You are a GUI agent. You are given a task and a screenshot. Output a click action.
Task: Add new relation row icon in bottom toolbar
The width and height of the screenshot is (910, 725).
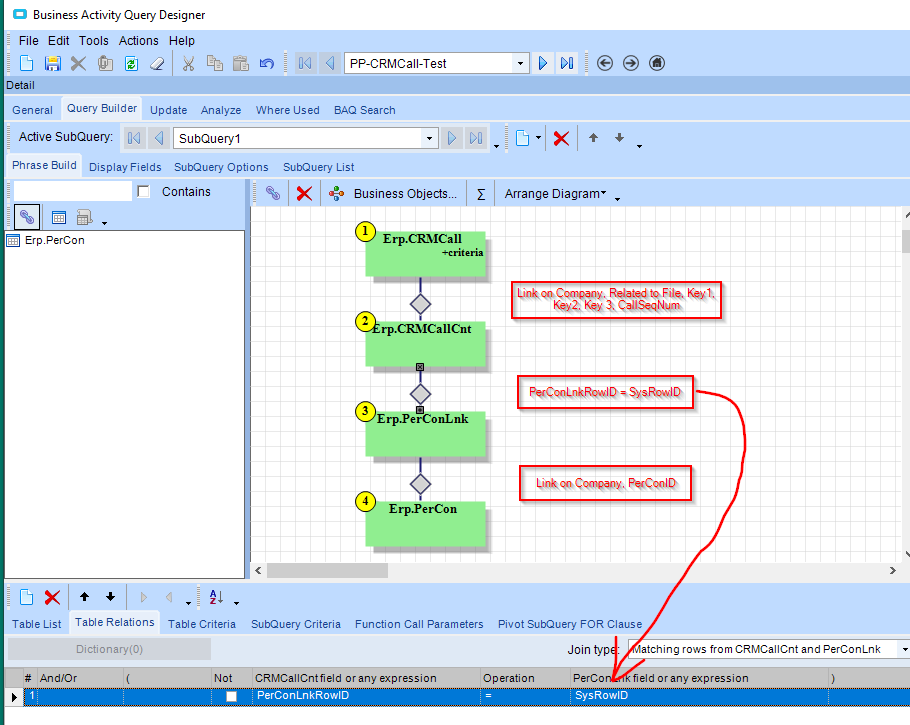tap(26, 597)
